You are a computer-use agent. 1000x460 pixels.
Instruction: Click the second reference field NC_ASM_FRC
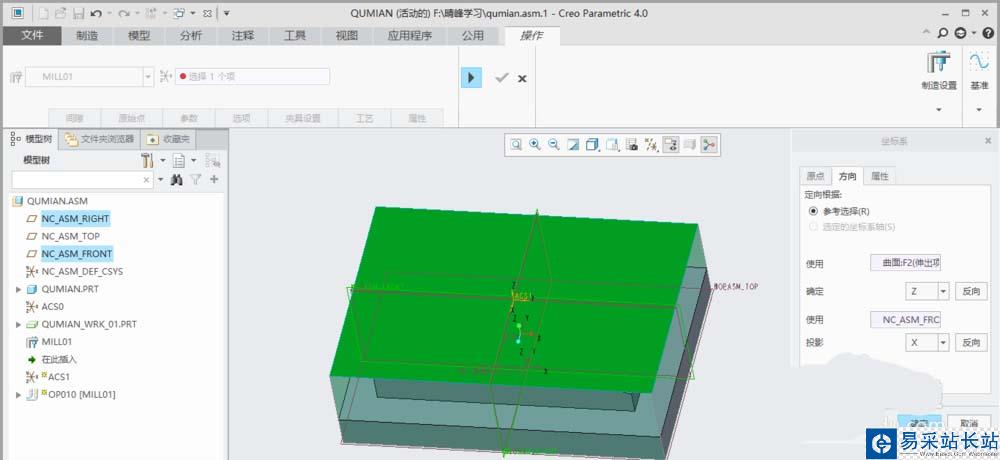point(906,319)
